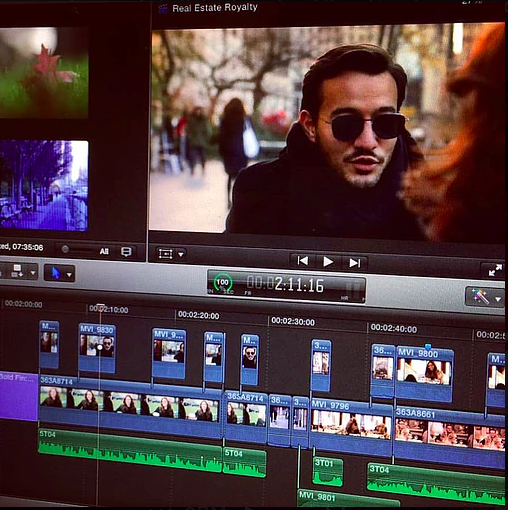Click the 00:02:30:00 ruler mark
Screen dimensions: 508x510
click(x=293, y=322)
